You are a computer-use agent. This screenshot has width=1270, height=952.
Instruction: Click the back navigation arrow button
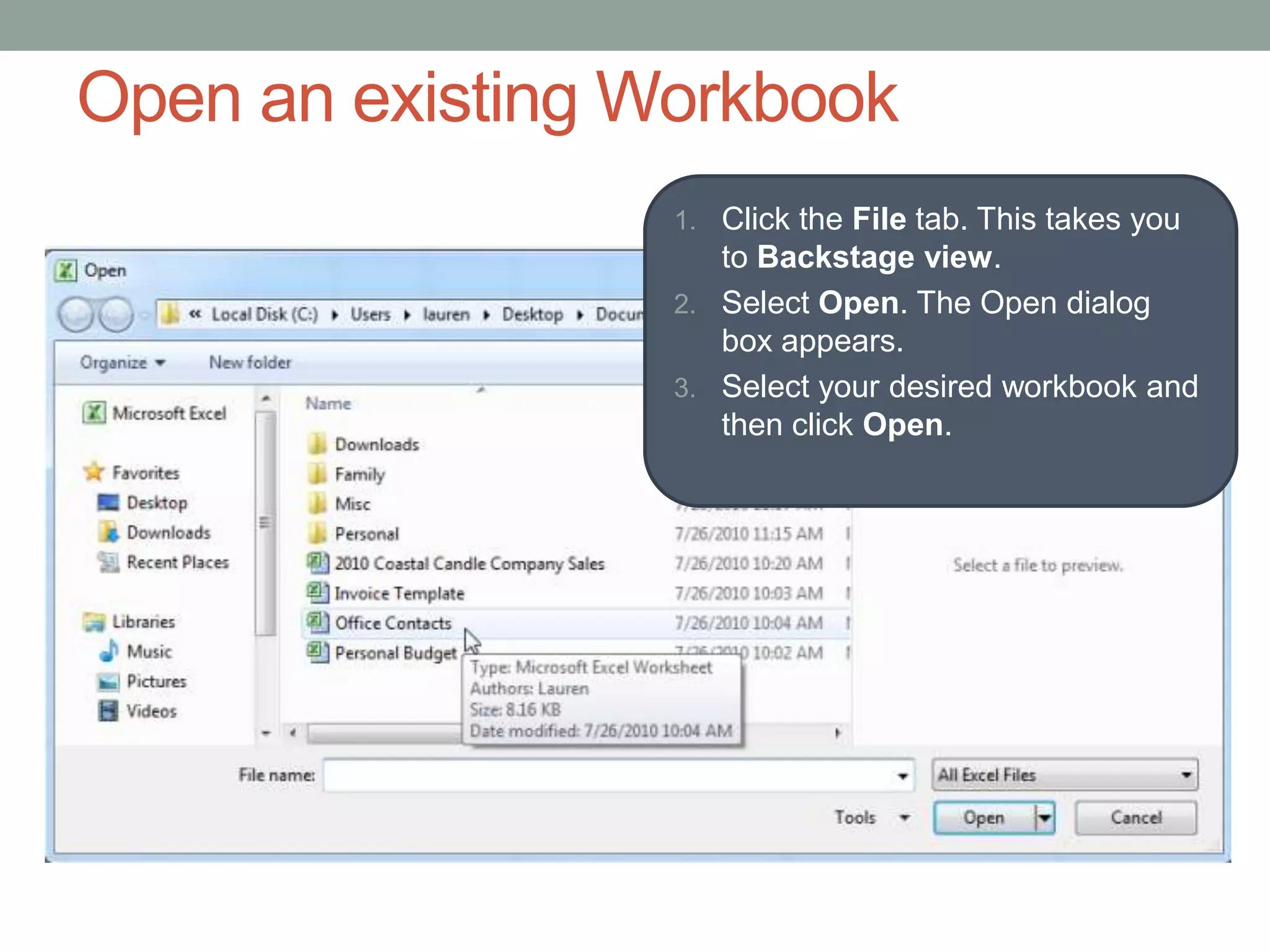coord(76,315)
